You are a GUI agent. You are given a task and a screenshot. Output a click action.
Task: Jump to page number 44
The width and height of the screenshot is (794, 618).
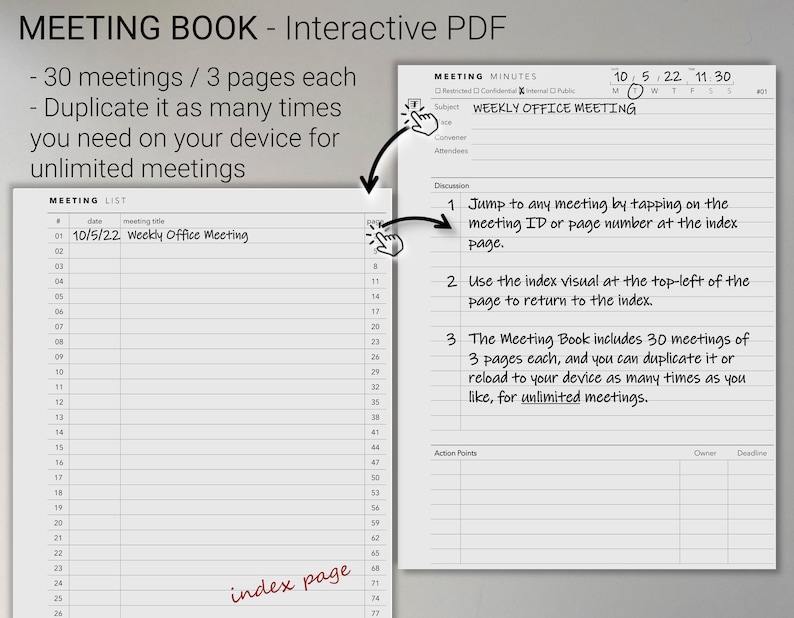click(x=375, y=447)
